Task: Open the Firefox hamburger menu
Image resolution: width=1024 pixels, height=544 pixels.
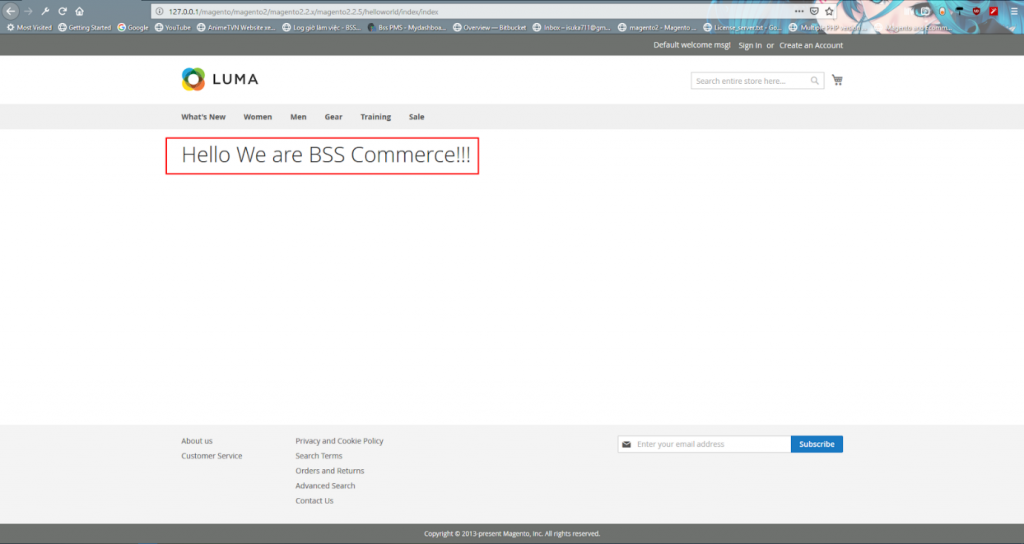Action: (x=1014, y=11)
